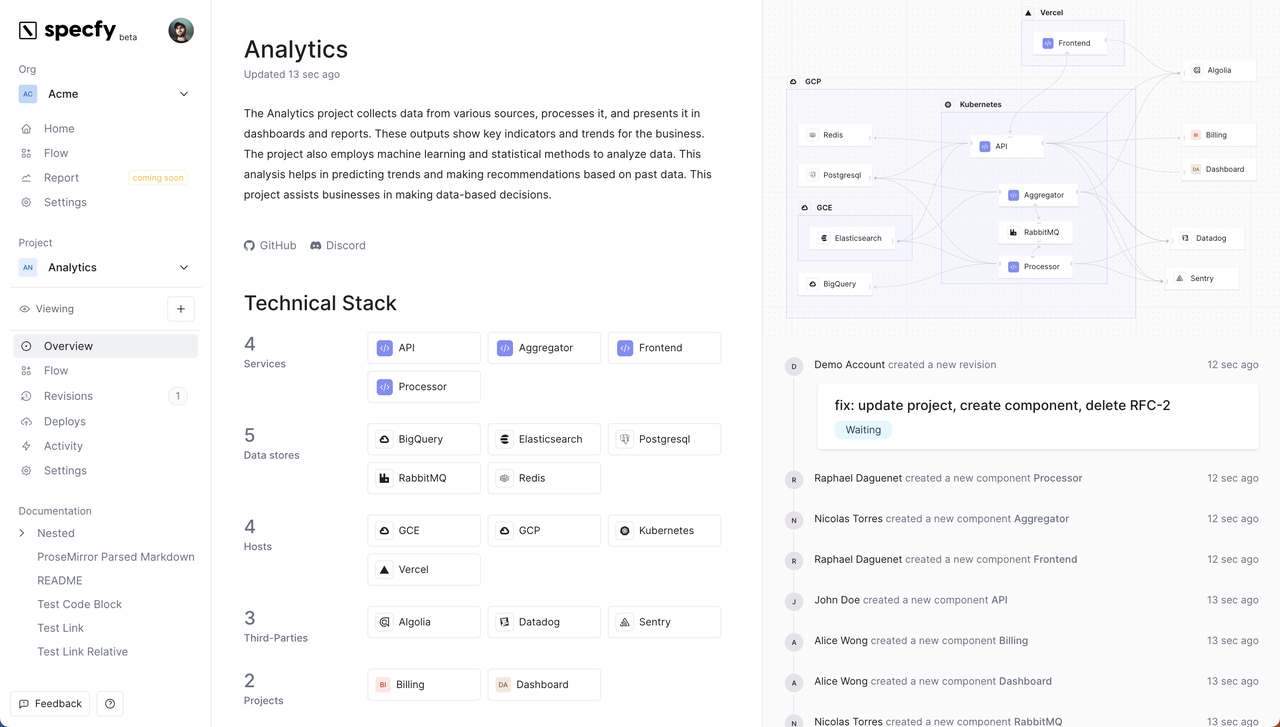Open the user avatar menu
1280x727 pixels.
[181, 30]
